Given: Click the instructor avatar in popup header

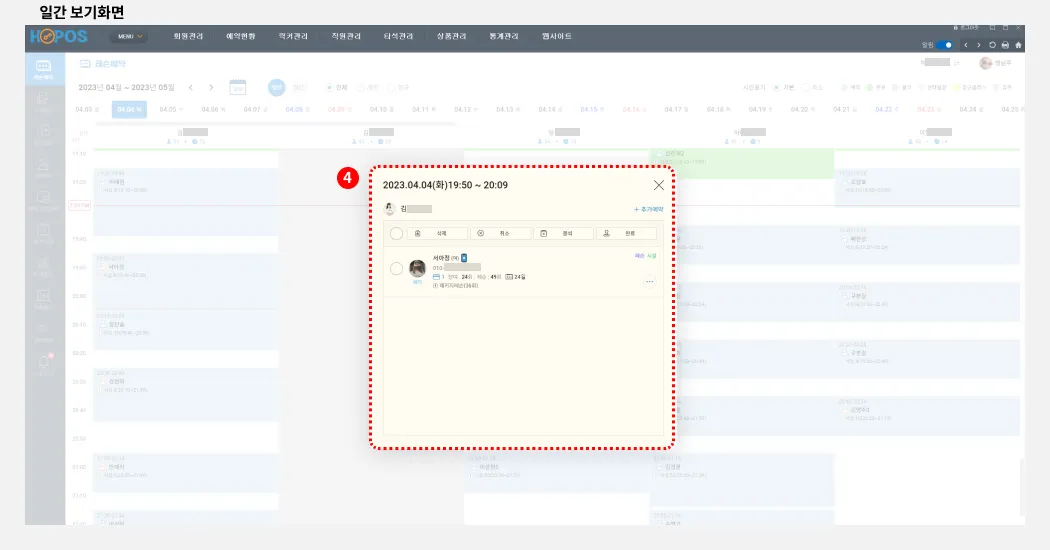Looking at the screenshot, I should pyautogui.click(x=390, y=209).
